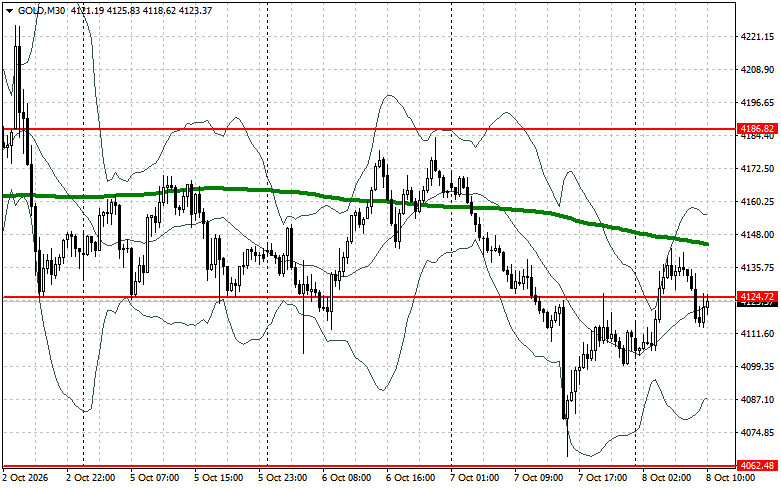Click the 6 Oct 16:00 time label
The image size is (781, 489).
(411, 478)
